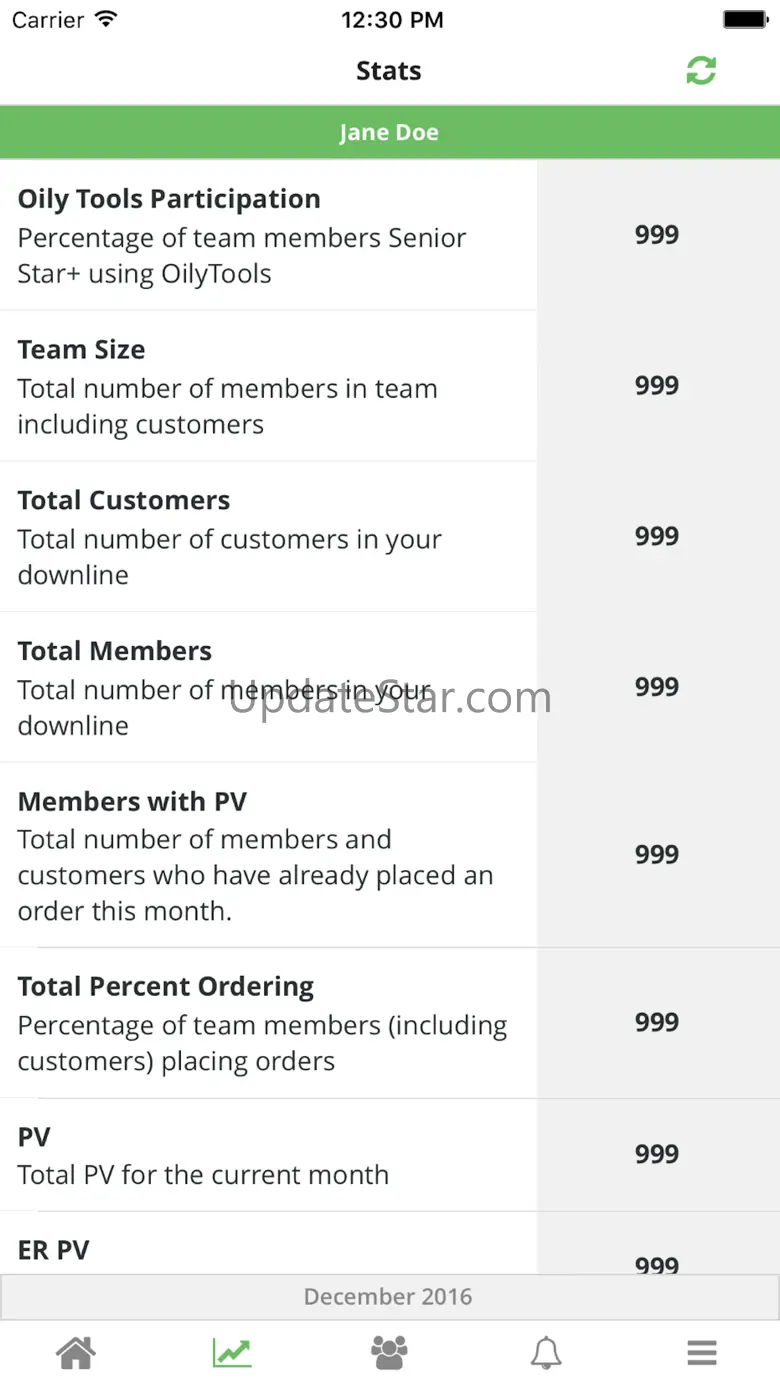The width and height of the screenshot is (780, 1387).
Task: Tap the Total Customers row
Action: coord(268,537)
